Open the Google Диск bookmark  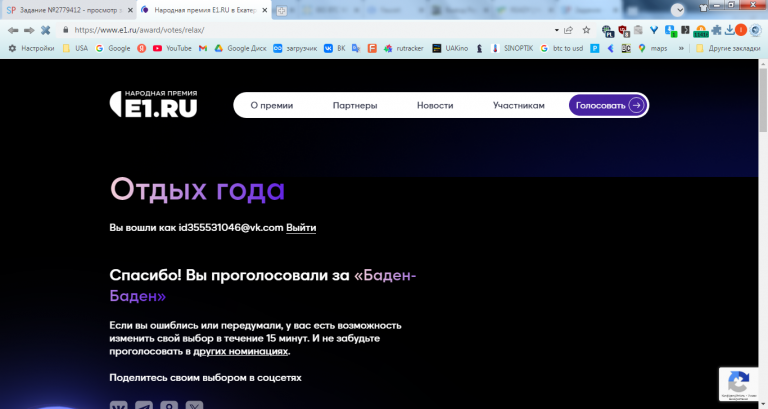241,48
